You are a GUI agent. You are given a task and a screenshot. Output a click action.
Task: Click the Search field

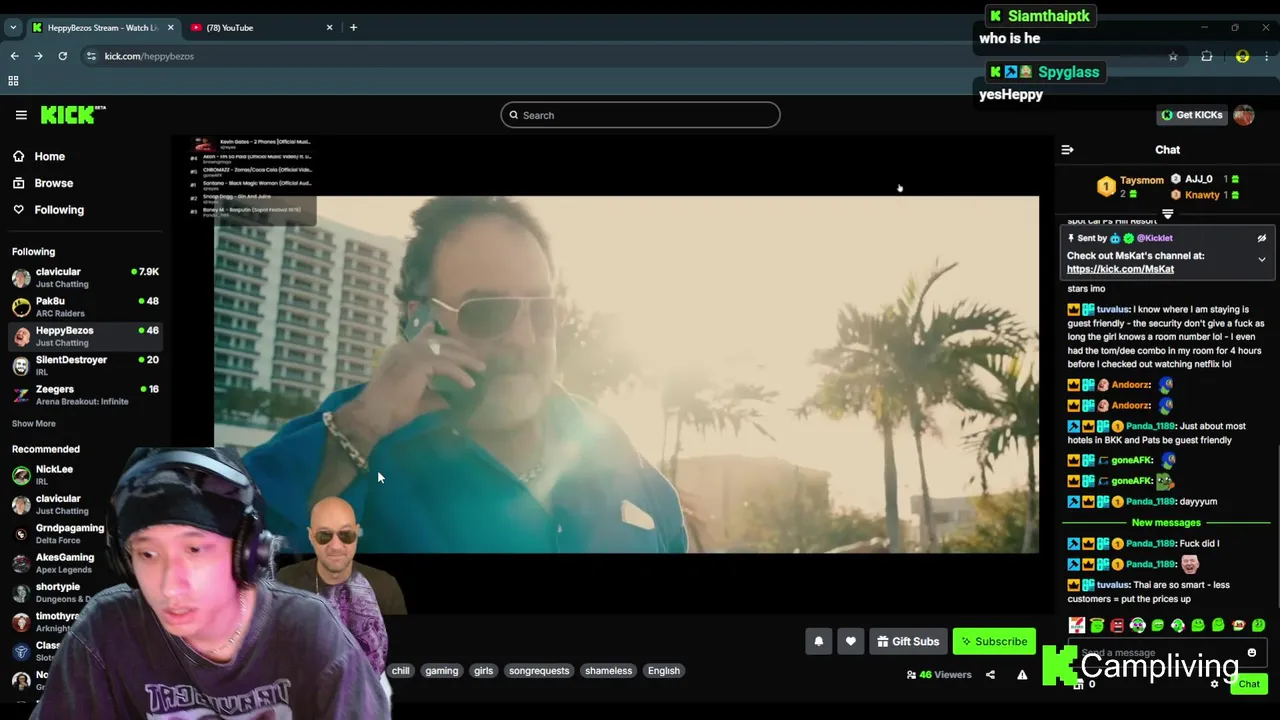tap(640, 115)
